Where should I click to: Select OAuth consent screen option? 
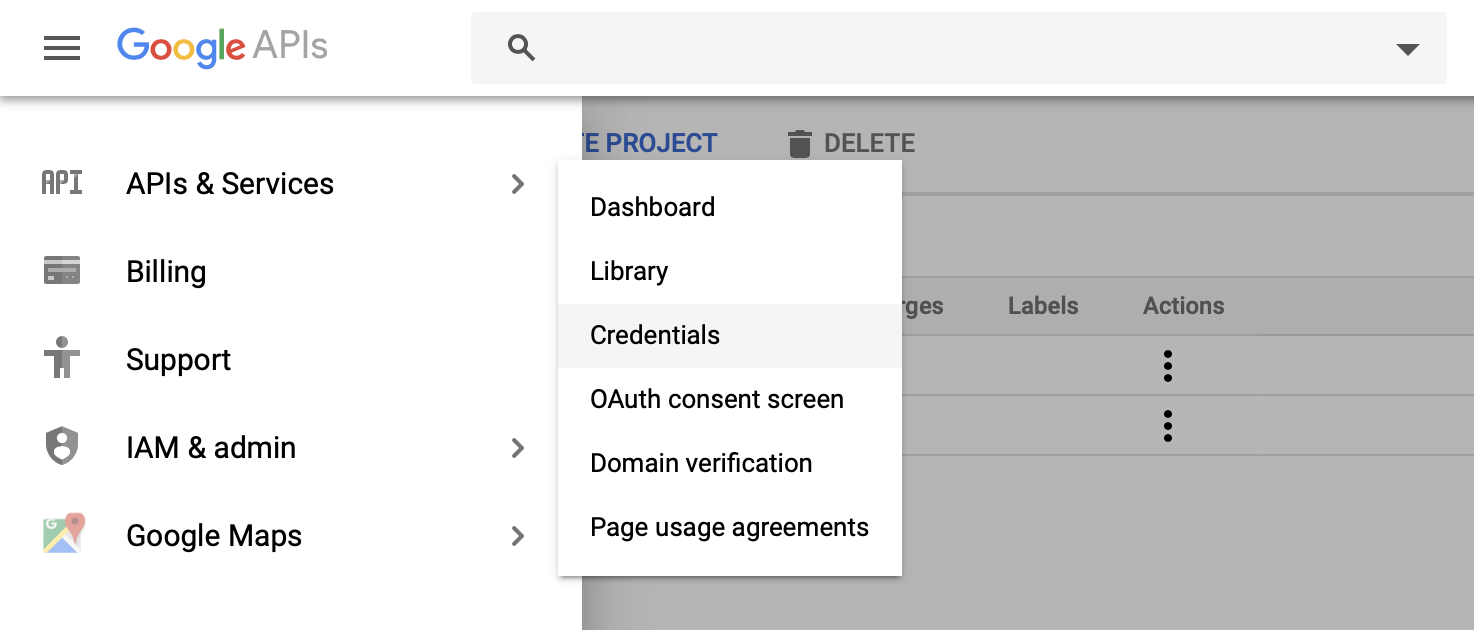click(x=730, y=399)
